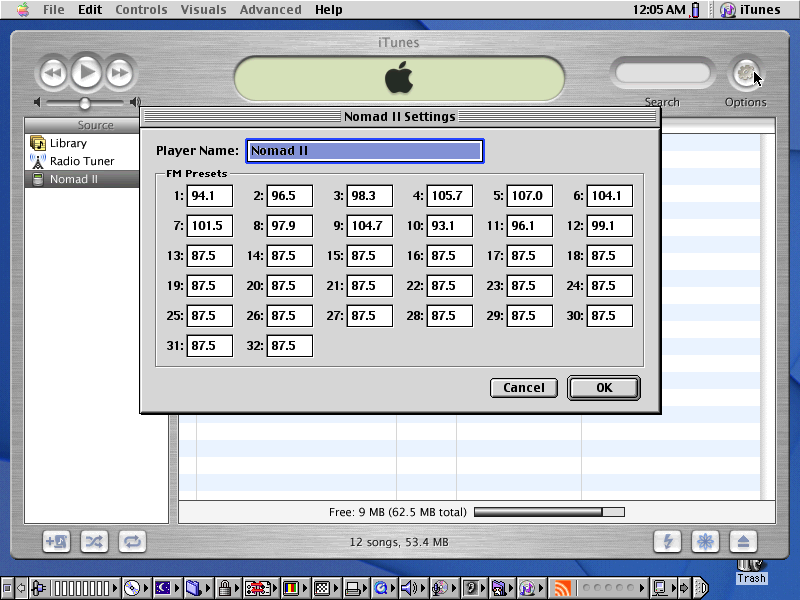Click FM preset 7 field showing 101.5

coord(210,226)
